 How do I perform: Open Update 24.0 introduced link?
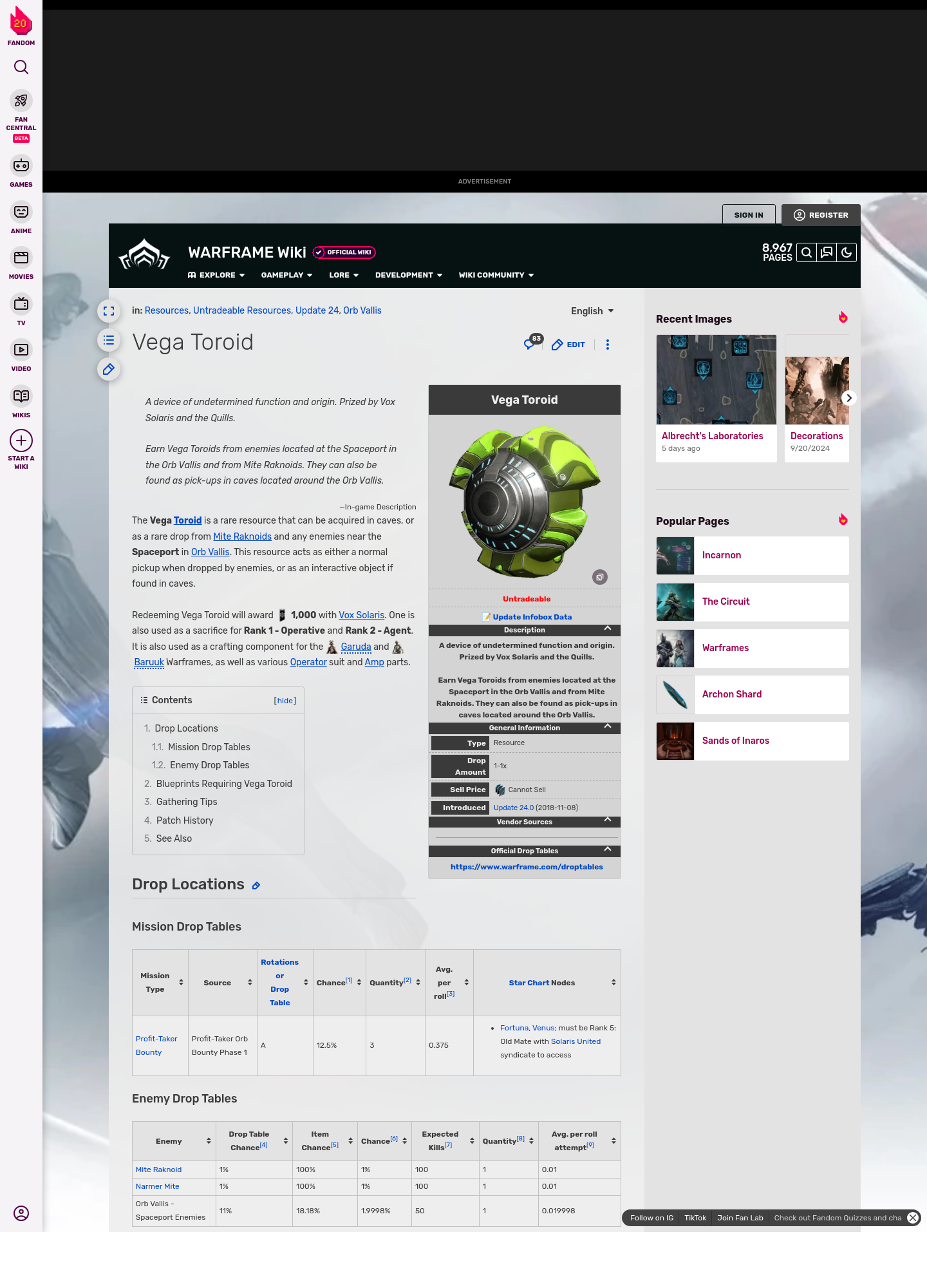[x=514, y=808]
